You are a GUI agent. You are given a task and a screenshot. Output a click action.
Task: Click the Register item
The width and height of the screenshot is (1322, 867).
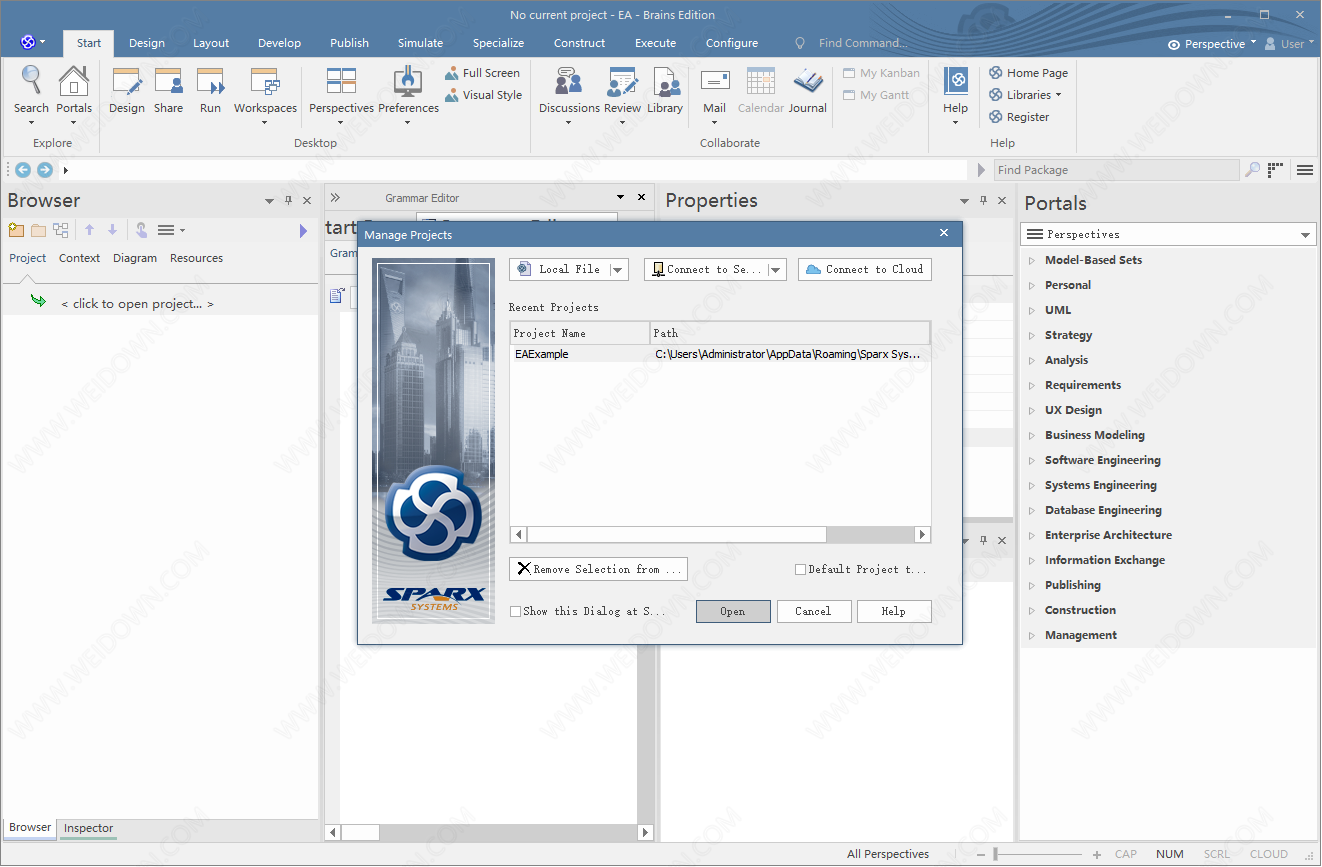(x=1019, y=117)
